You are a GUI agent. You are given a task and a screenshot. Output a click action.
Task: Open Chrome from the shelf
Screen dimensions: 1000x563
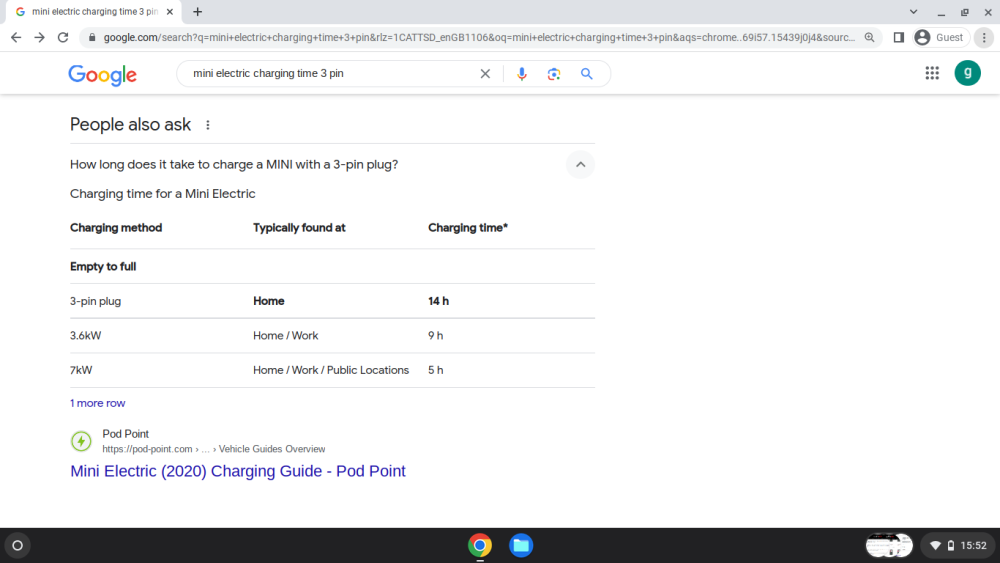point(480,546)
